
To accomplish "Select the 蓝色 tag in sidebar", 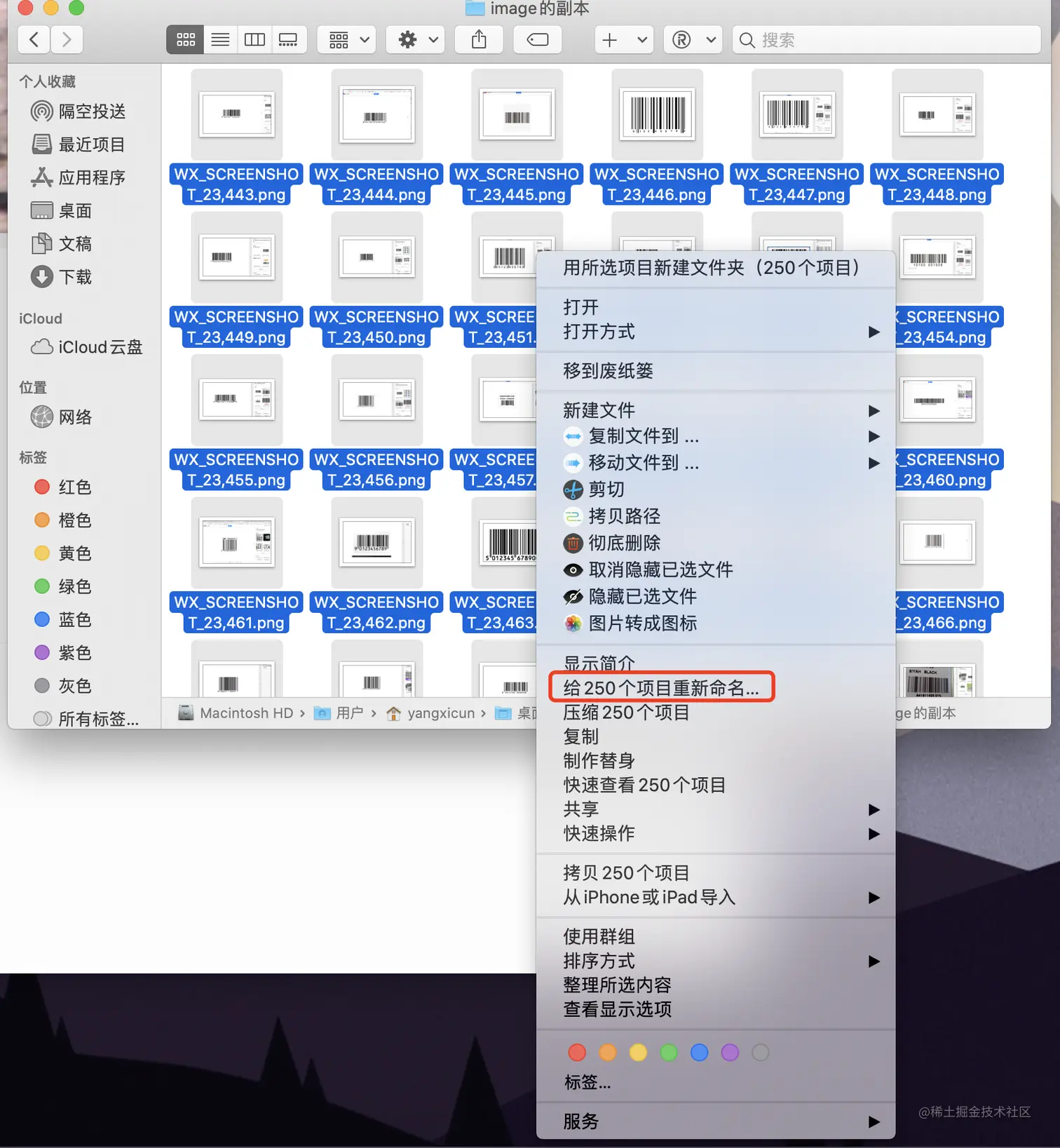I will click(63, 619).
